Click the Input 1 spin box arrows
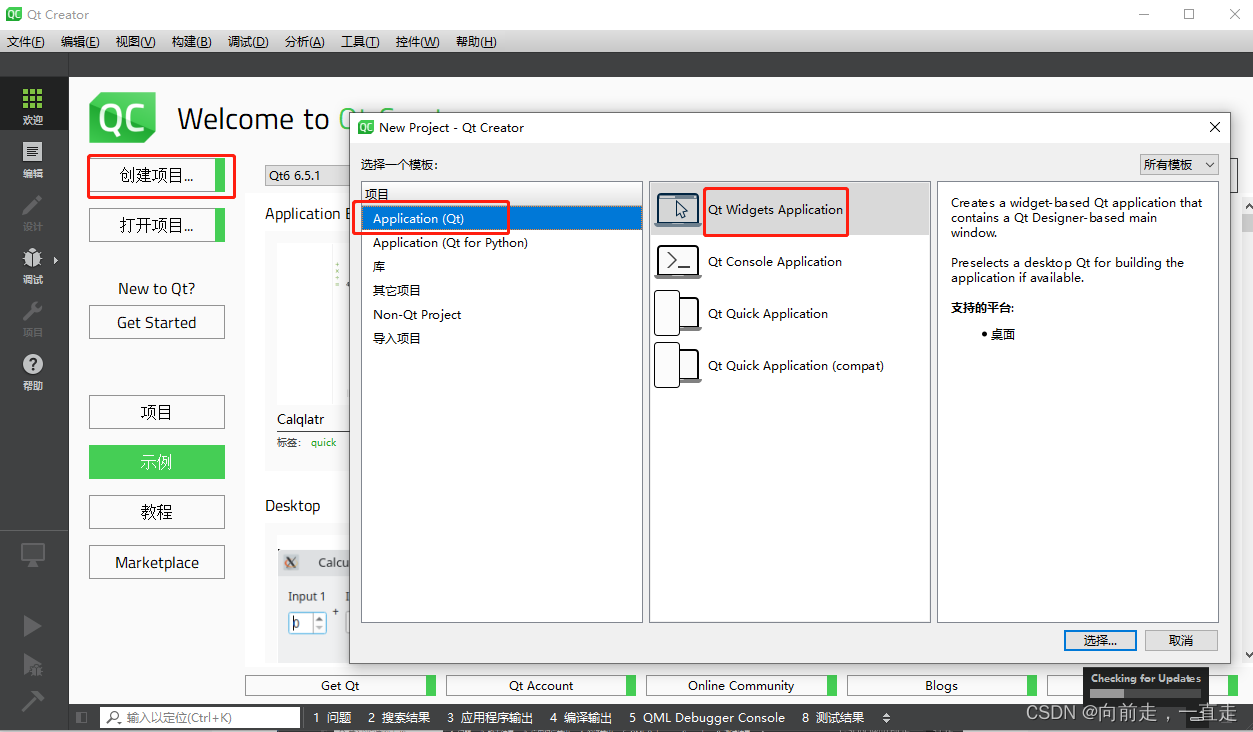Screen dimensions: 1253x732 319,622
